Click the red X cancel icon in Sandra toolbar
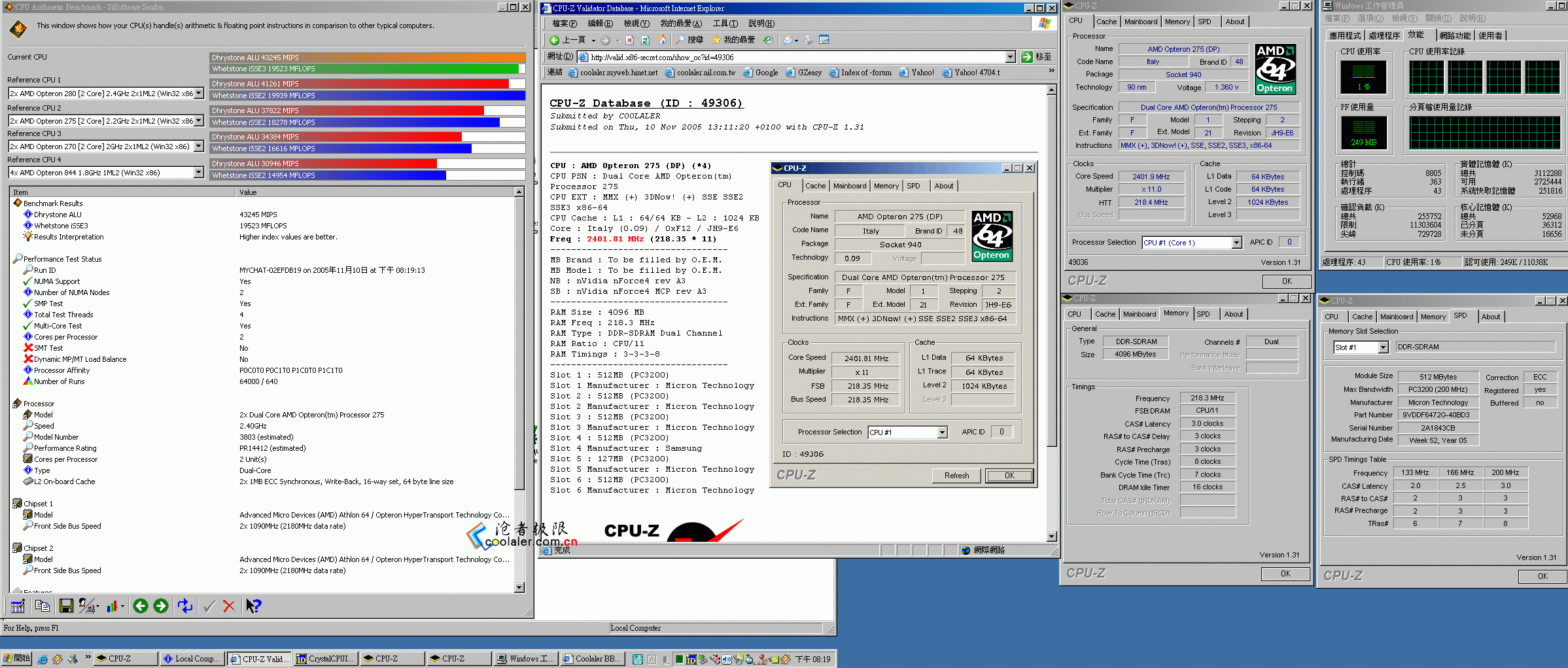Image resolution: width=1568 pixels, height=668 pixels. 229,606
